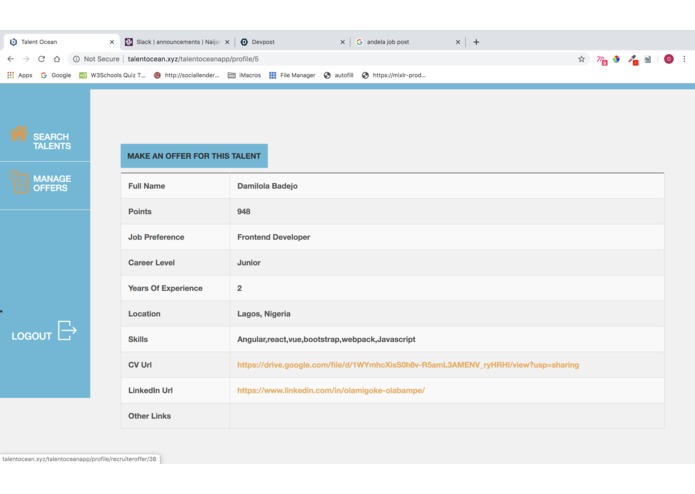
Task: Click the first extension icon after star
Action: [x=601, y=60]
